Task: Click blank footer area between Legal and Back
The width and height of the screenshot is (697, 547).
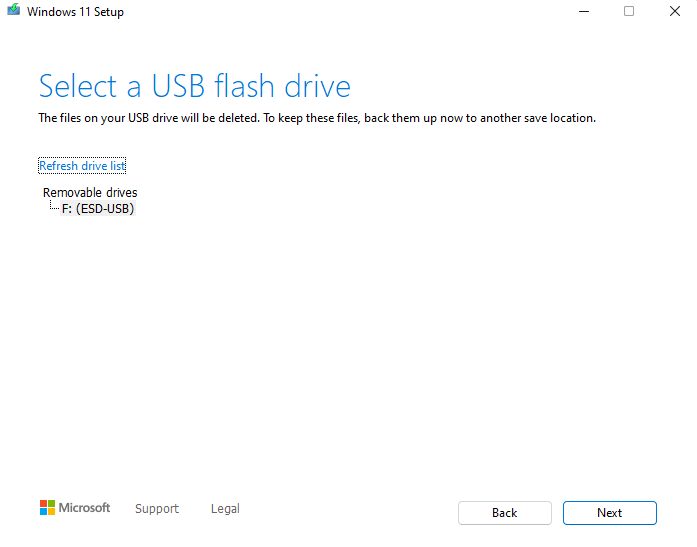Action: pyautogui.click(x=349, y=511)
